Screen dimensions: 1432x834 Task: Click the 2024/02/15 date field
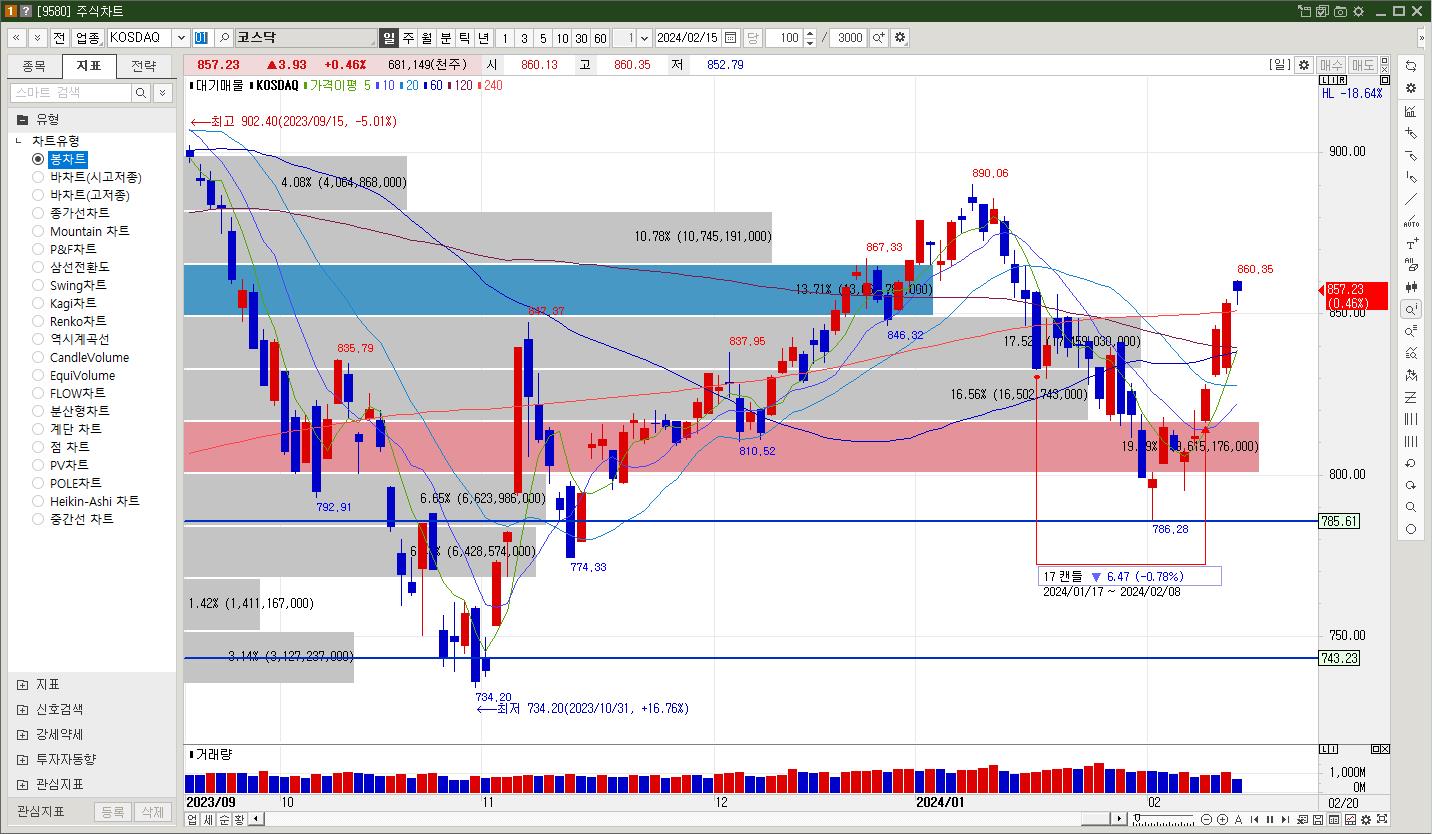[x=688, y=38]
